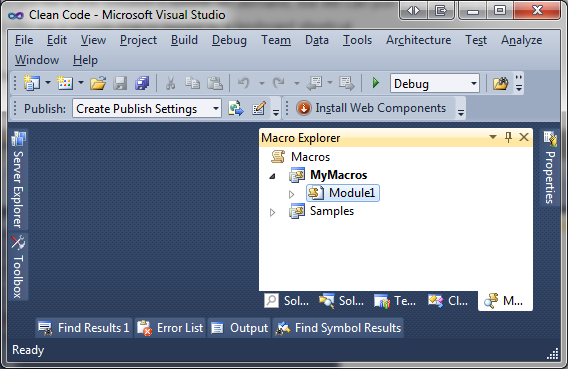568x369 pixels.
Task: Switch to the Output tab
Action: 239,328
